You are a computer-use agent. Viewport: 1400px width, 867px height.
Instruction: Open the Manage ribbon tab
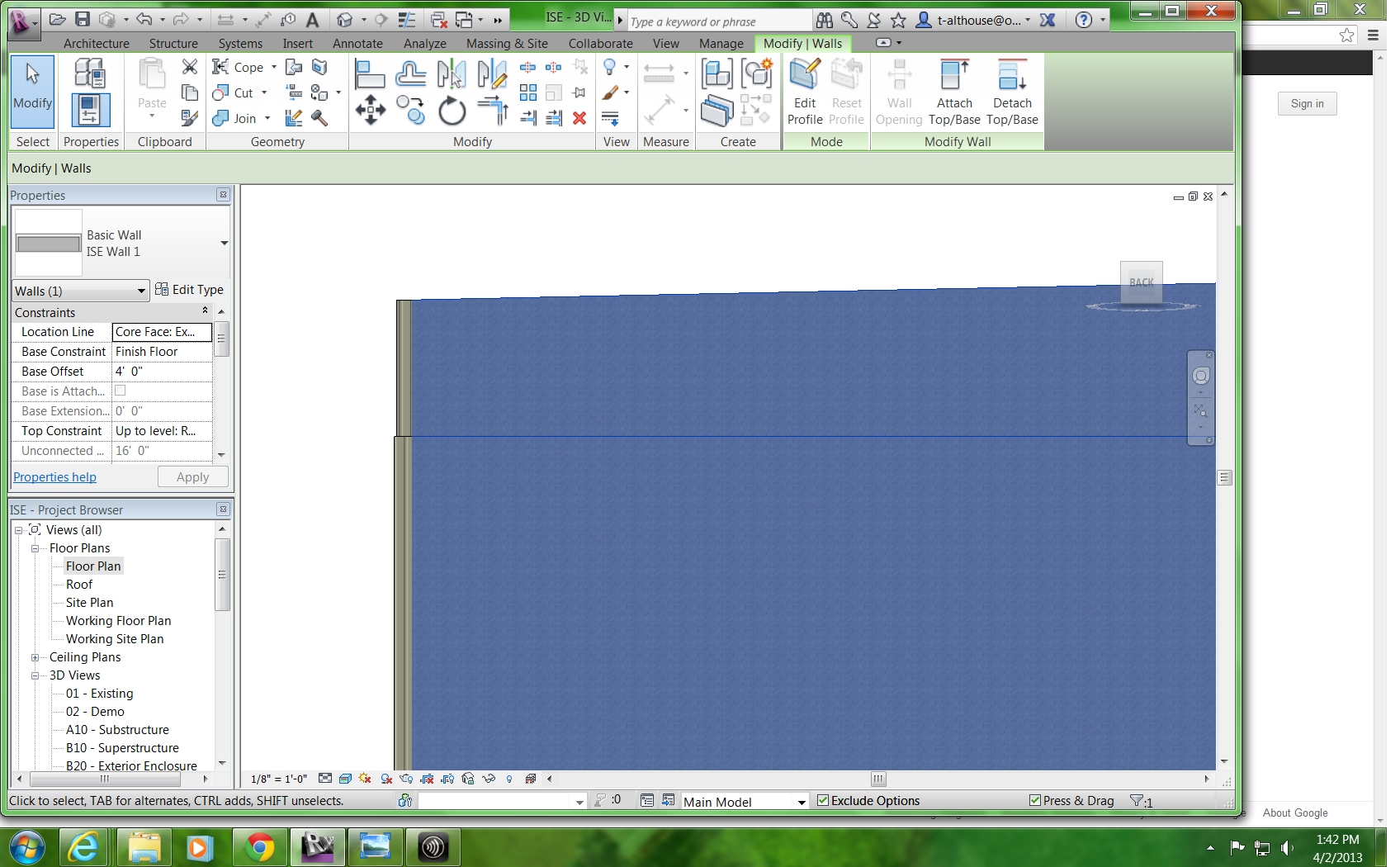click(x=721, y=44)
